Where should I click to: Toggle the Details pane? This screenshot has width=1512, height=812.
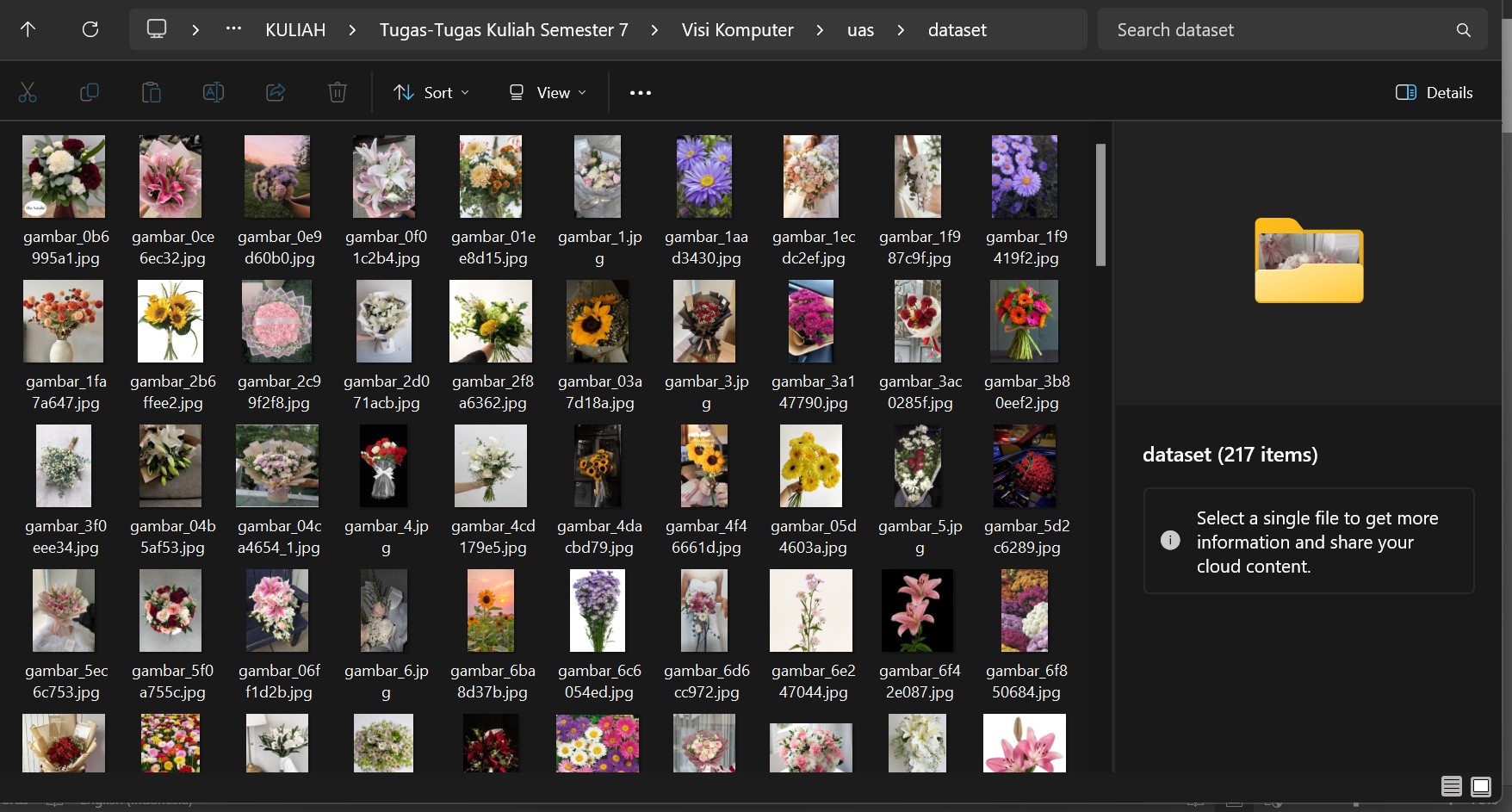(x=1432, y=92)
